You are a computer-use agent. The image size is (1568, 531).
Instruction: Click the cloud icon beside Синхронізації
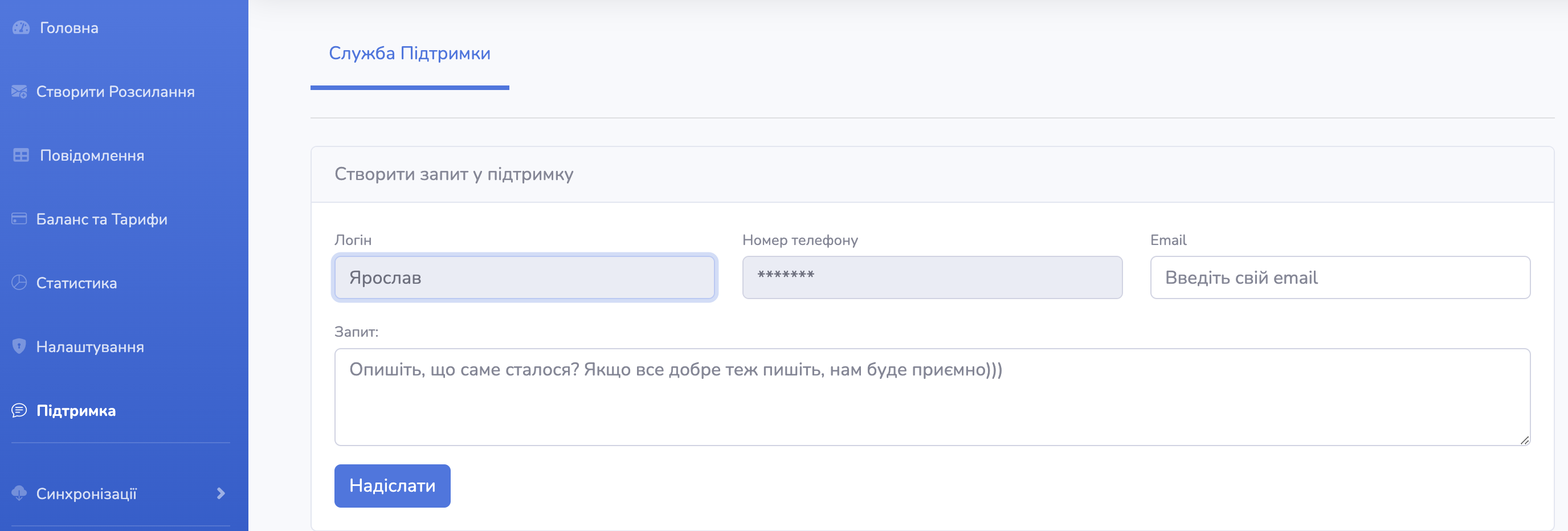19,493
